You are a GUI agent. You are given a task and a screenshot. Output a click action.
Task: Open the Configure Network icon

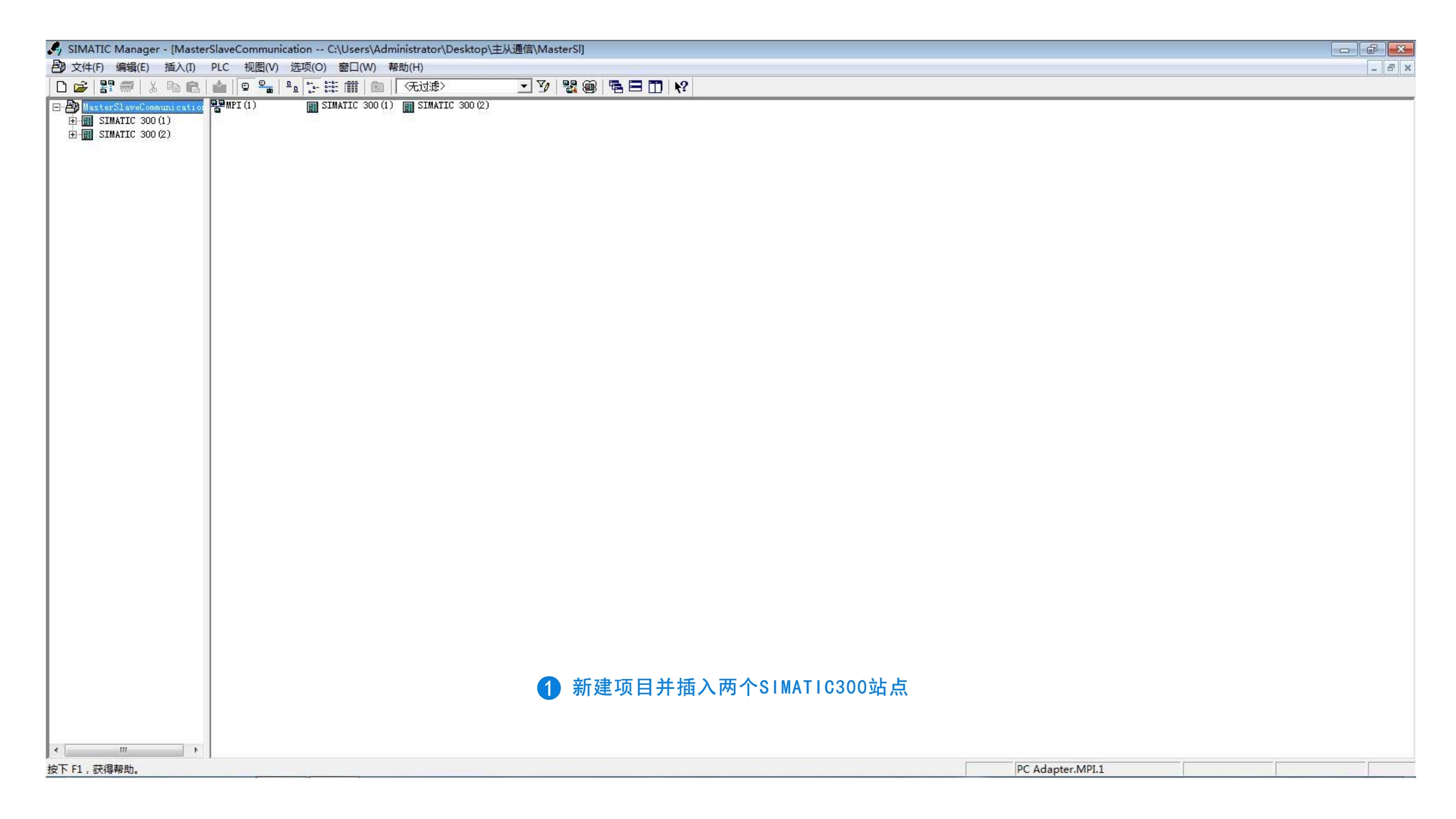570,87
